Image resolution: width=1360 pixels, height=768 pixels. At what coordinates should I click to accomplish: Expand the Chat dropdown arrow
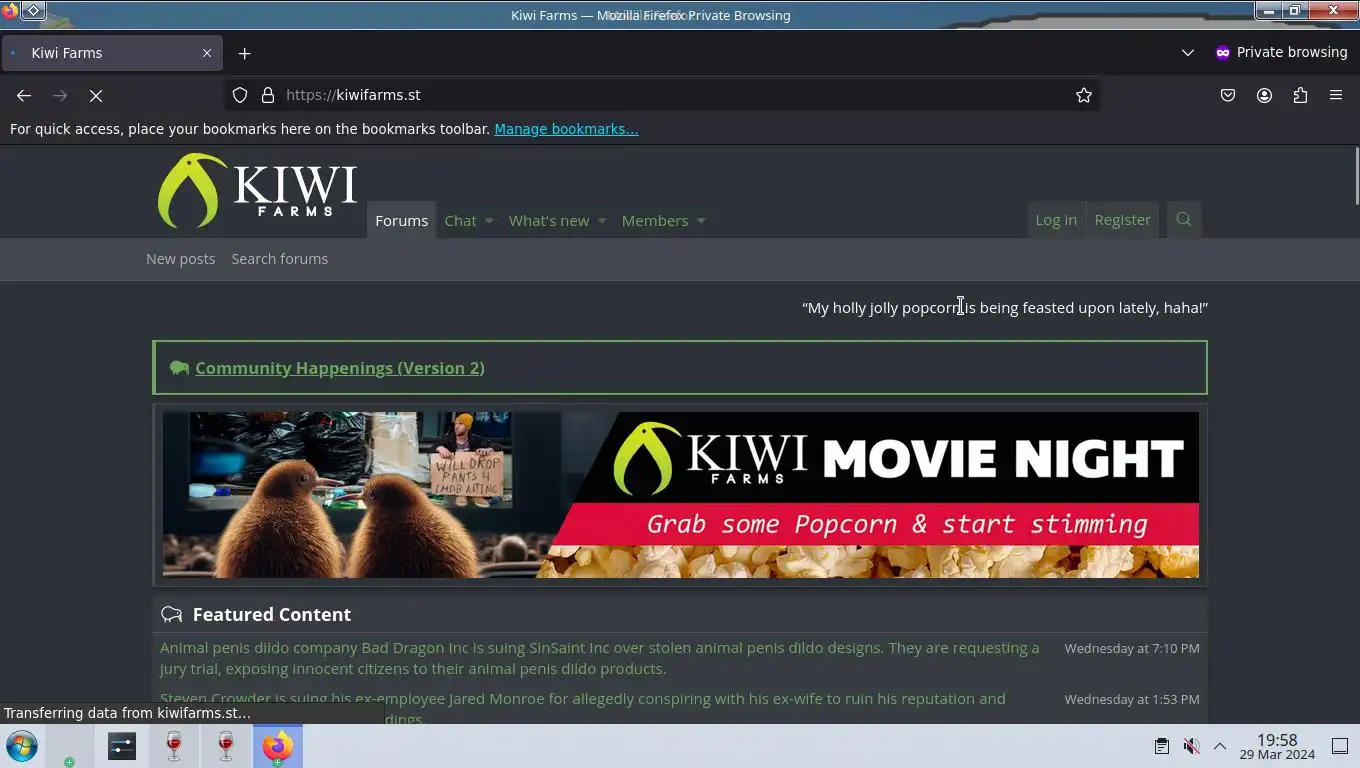coord(489,221)
